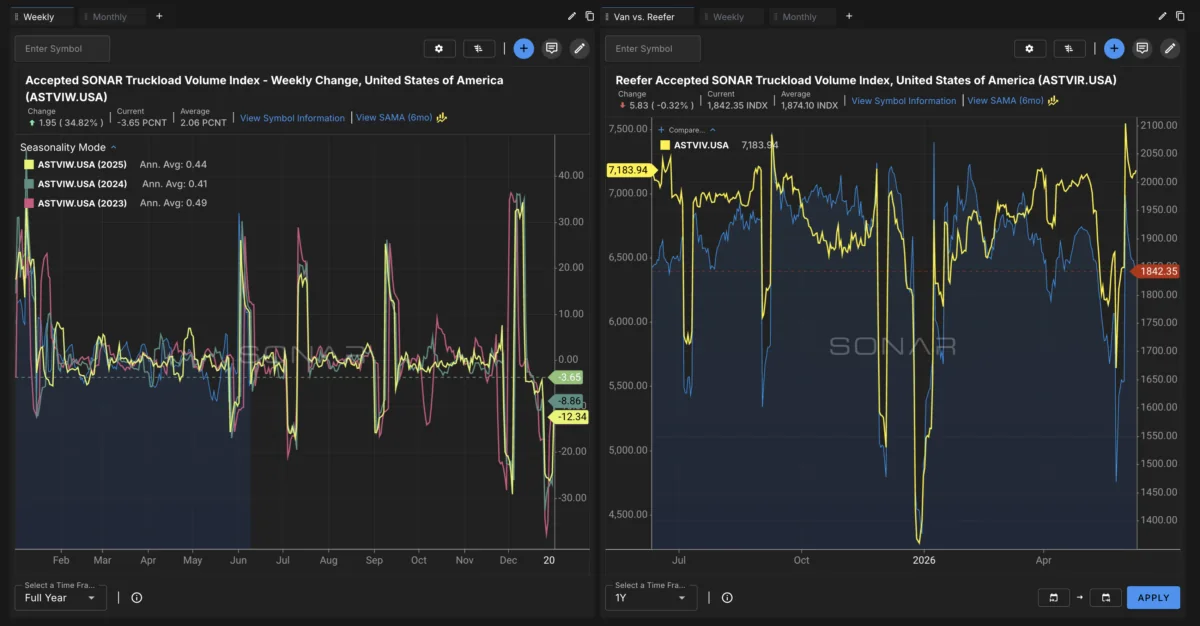Viewport: 1200px width, 626px height.
Task: Toggle ASTVIV.USA compare series label
Action: coord(701,146)
